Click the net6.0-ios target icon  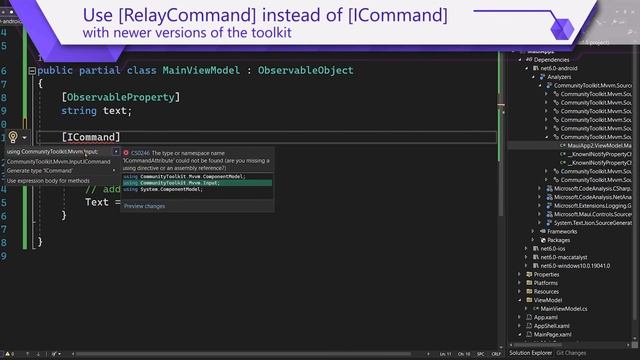click(536, 249)
